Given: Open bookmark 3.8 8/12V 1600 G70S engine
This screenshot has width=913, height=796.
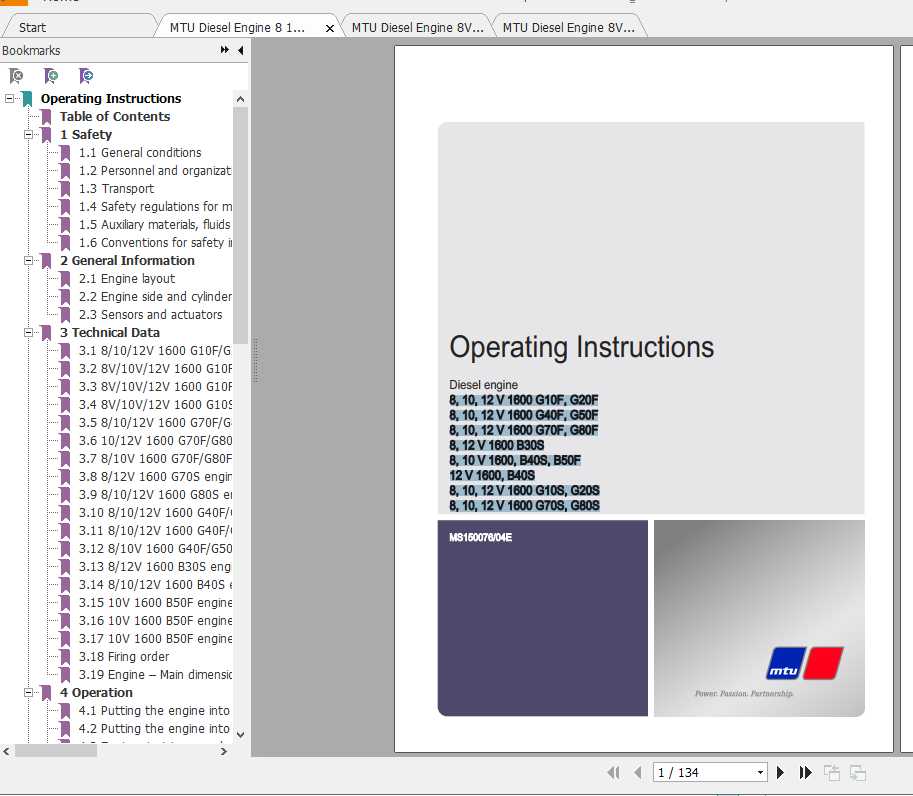Looking at the screenshot, I should point(155,477).
